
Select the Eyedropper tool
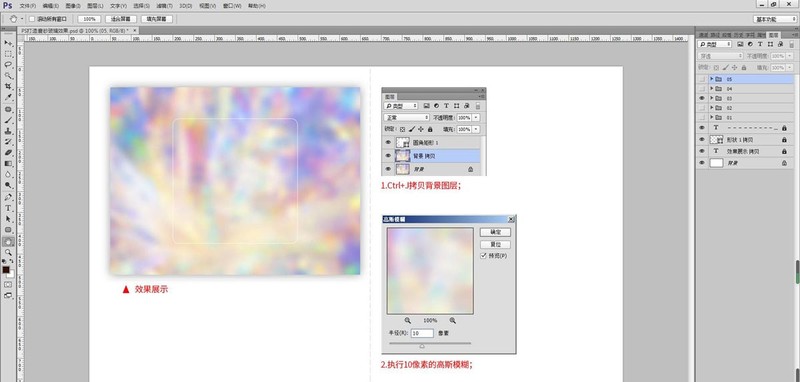coord(8,97)
